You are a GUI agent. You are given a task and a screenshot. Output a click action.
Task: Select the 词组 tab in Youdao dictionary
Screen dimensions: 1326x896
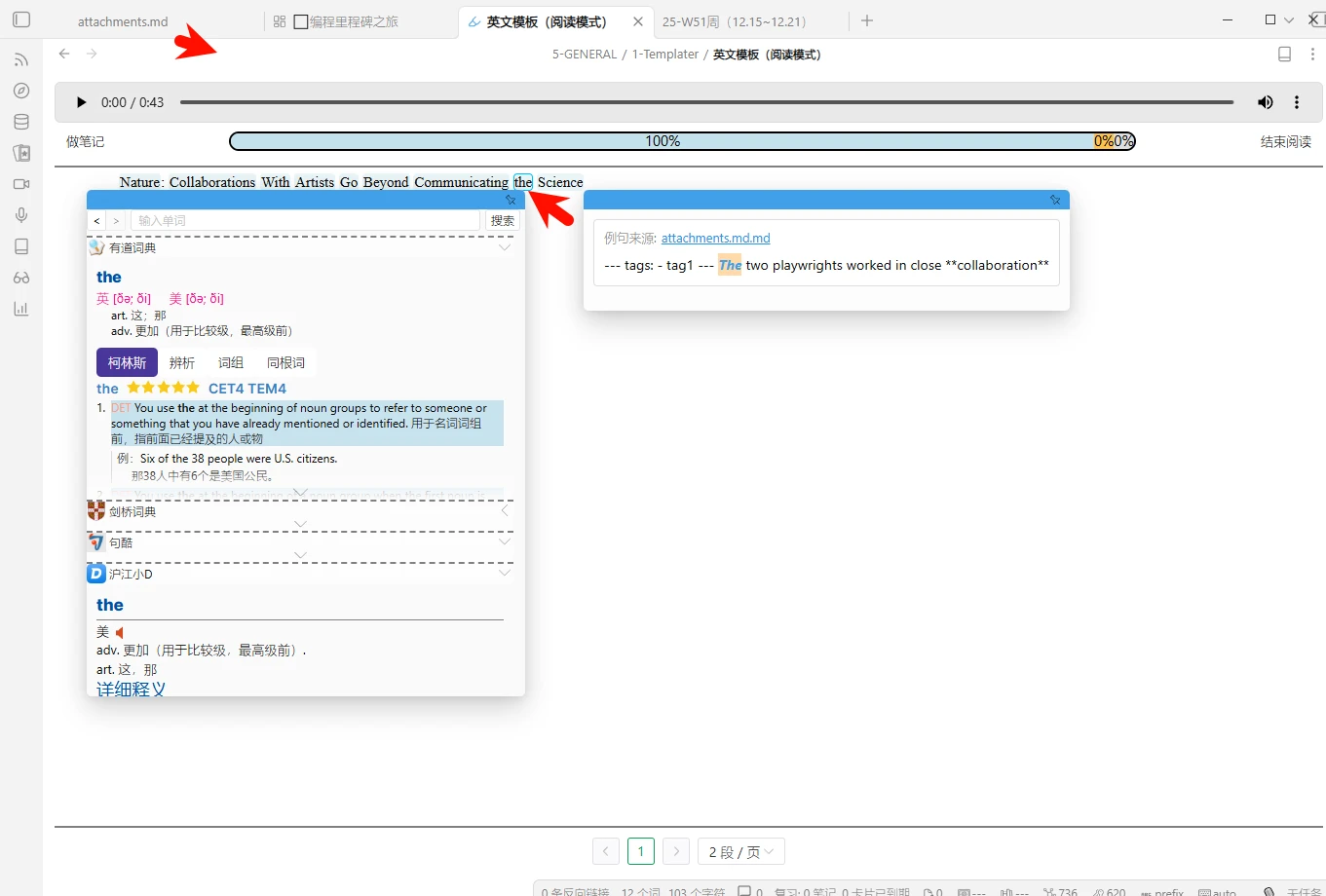click(231, 362)
